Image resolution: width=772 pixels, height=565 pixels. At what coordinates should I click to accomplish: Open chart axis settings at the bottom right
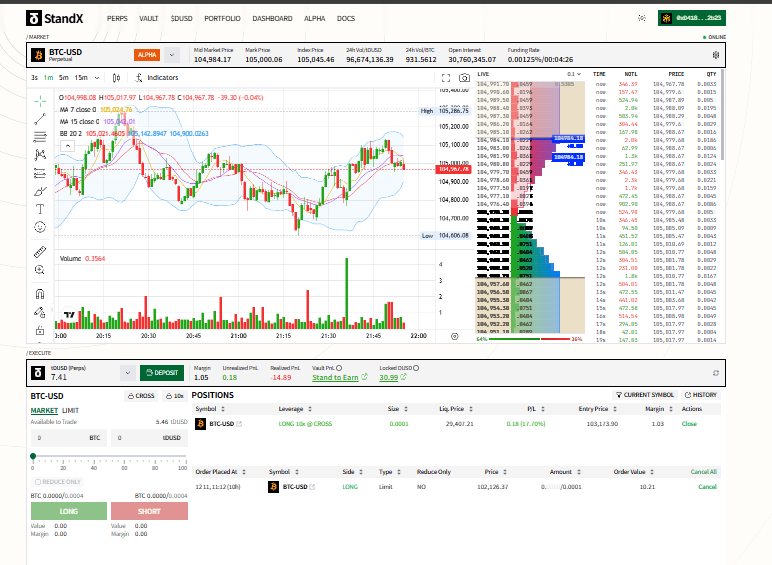coord(454,337)
